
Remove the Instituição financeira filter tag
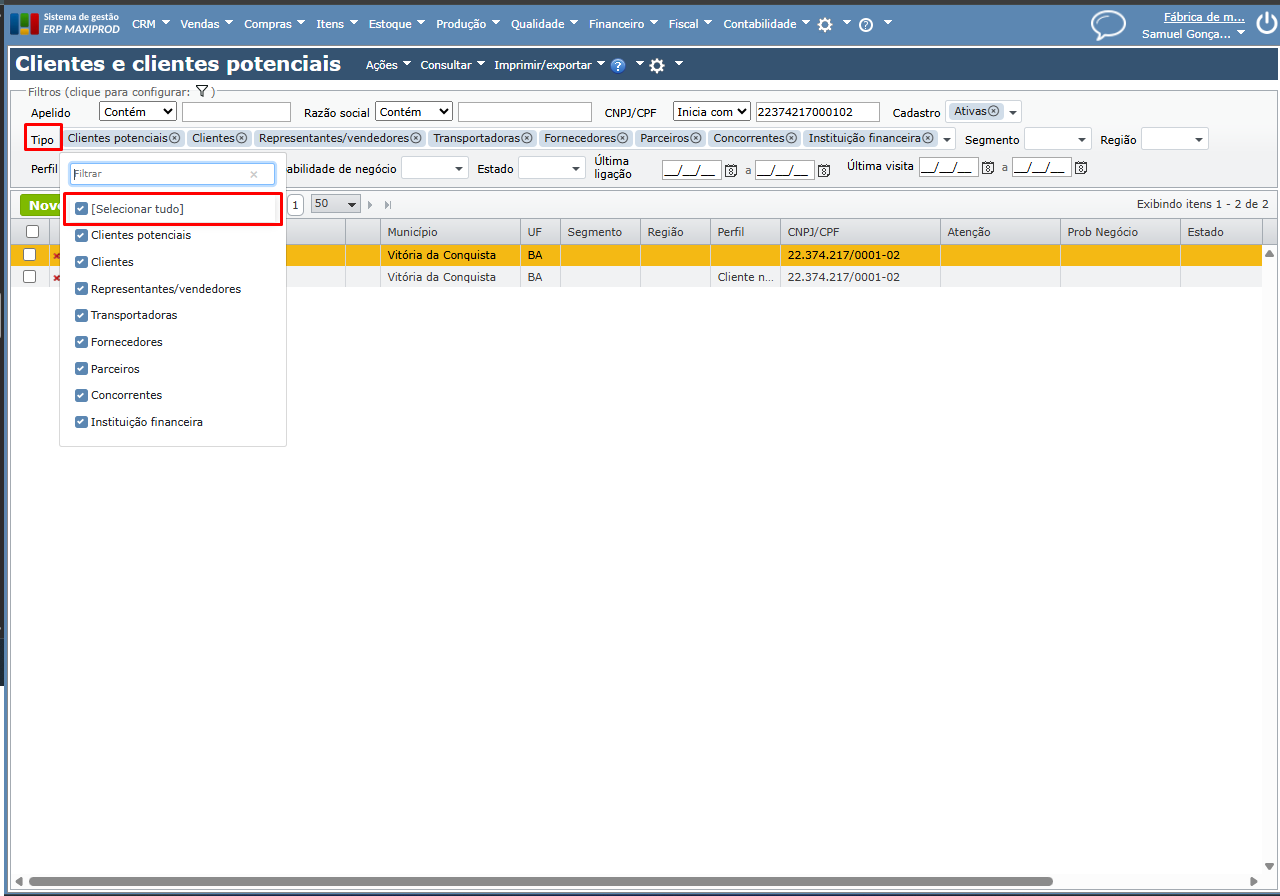[928, 138]
